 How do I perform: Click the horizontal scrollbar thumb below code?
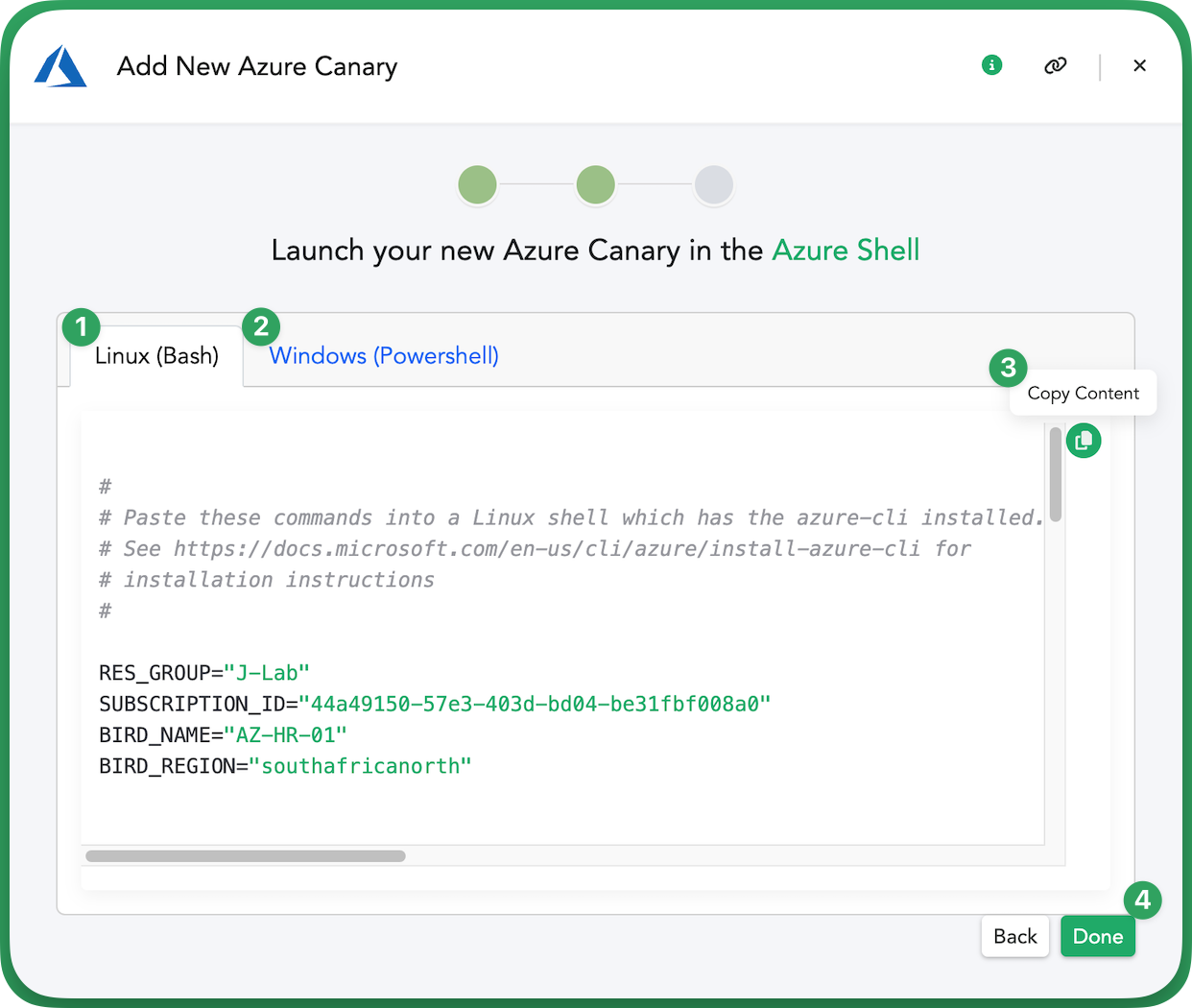(x=246, y=855)
